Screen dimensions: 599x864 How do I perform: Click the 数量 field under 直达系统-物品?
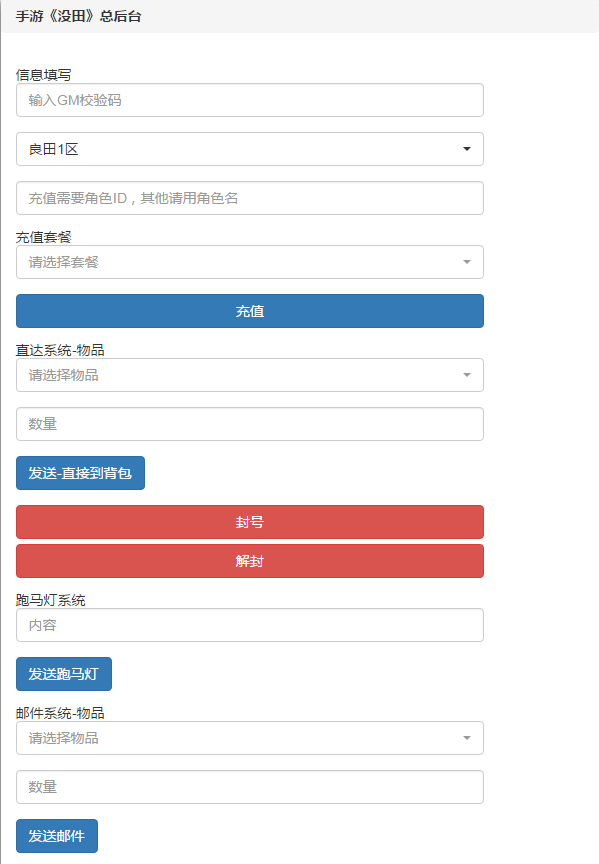tap(250, 424)
